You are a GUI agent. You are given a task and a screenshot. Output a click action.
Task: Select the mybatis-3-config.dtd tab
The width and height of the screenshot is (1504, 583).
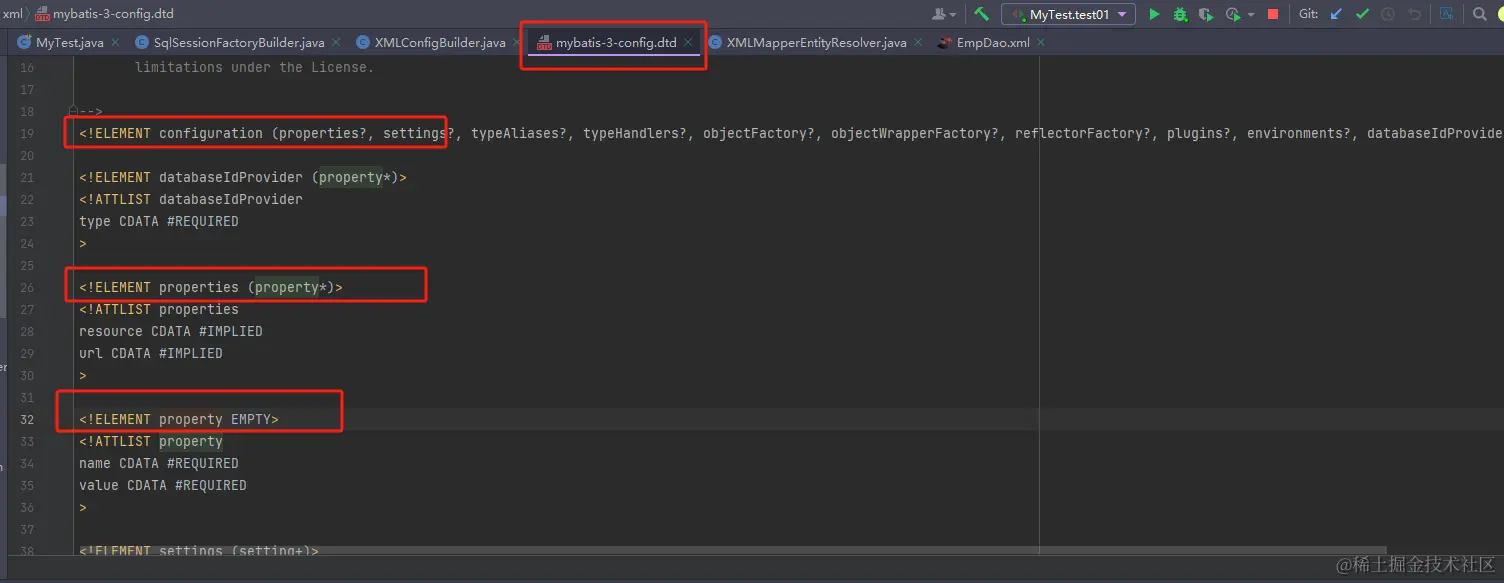pyautogui.click(x=616, y=43)
